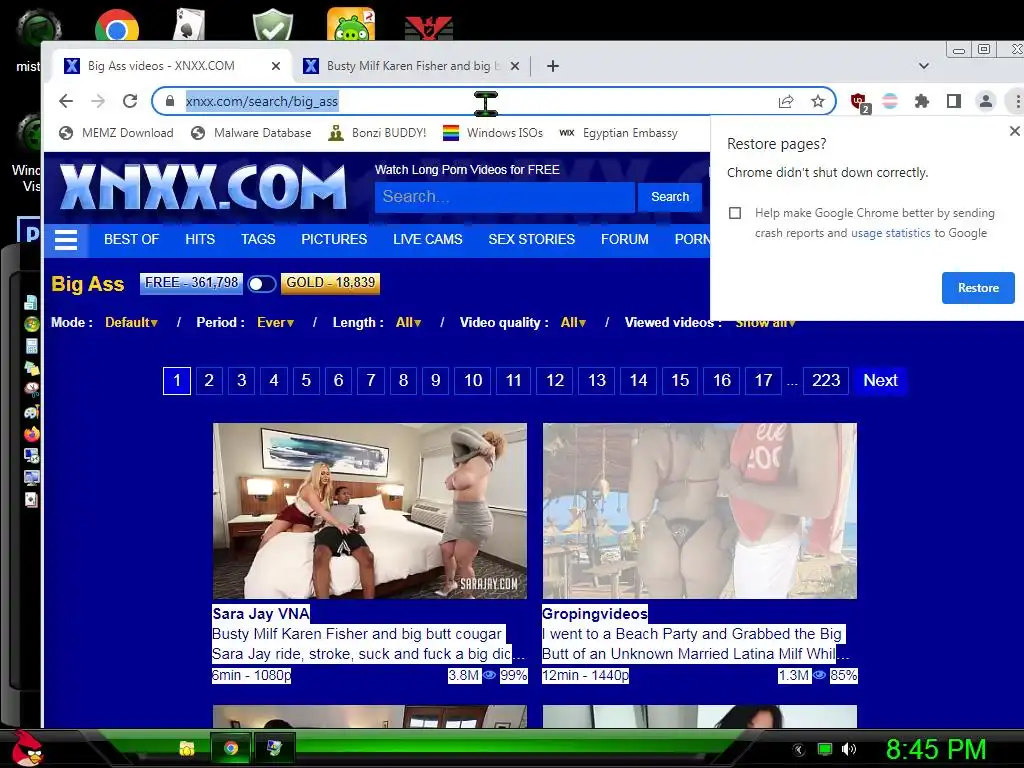The width and height of the screenshot is (1024, 768).
Task: Open the BEST OF nav item
Action: point(131,240)
